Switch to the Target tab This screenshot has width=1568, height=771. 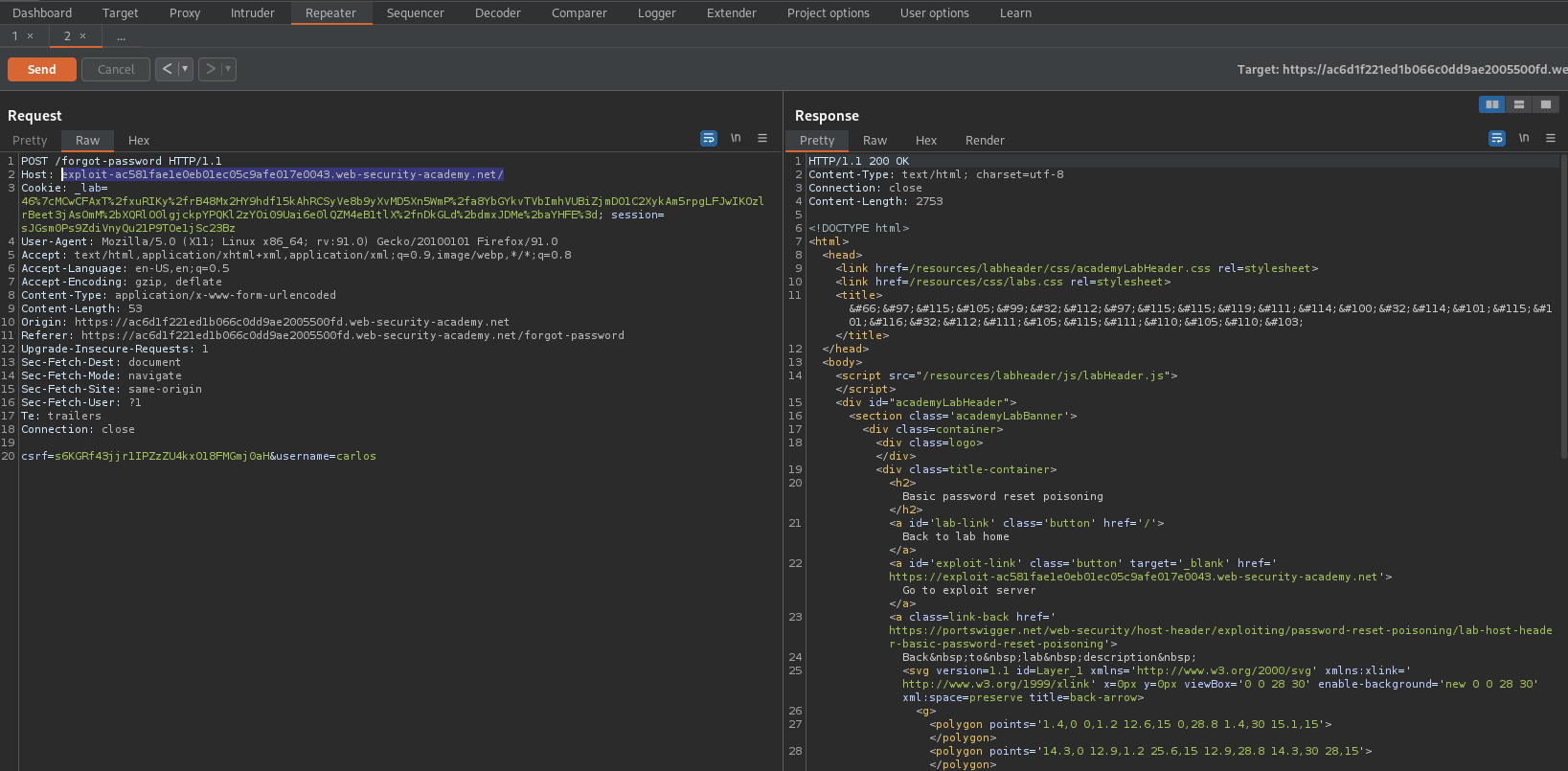point(120,12)
